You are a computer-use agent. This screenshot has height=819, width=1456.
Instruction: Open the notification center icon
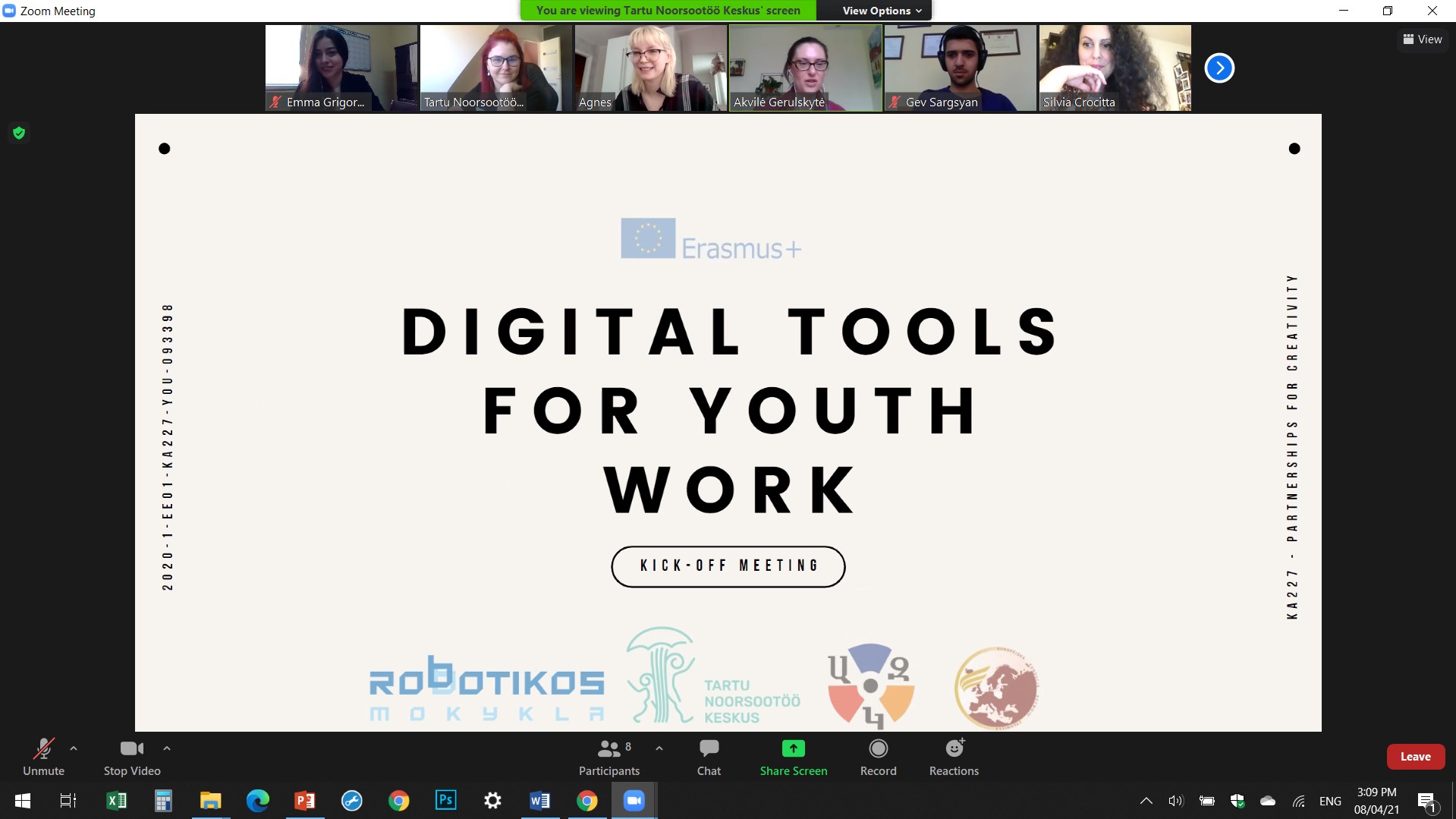(x=1426, y=801)
